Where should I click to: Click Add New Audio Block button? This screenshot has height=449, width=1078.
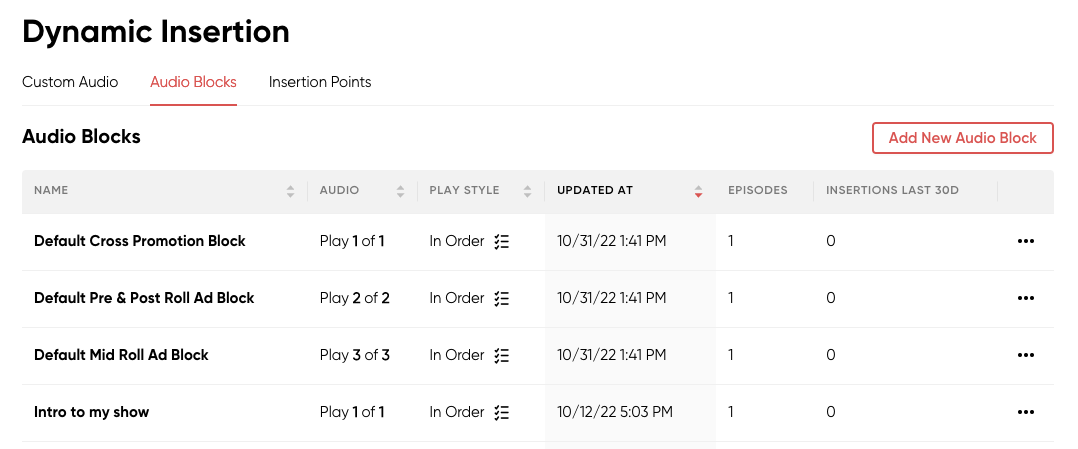962,138
